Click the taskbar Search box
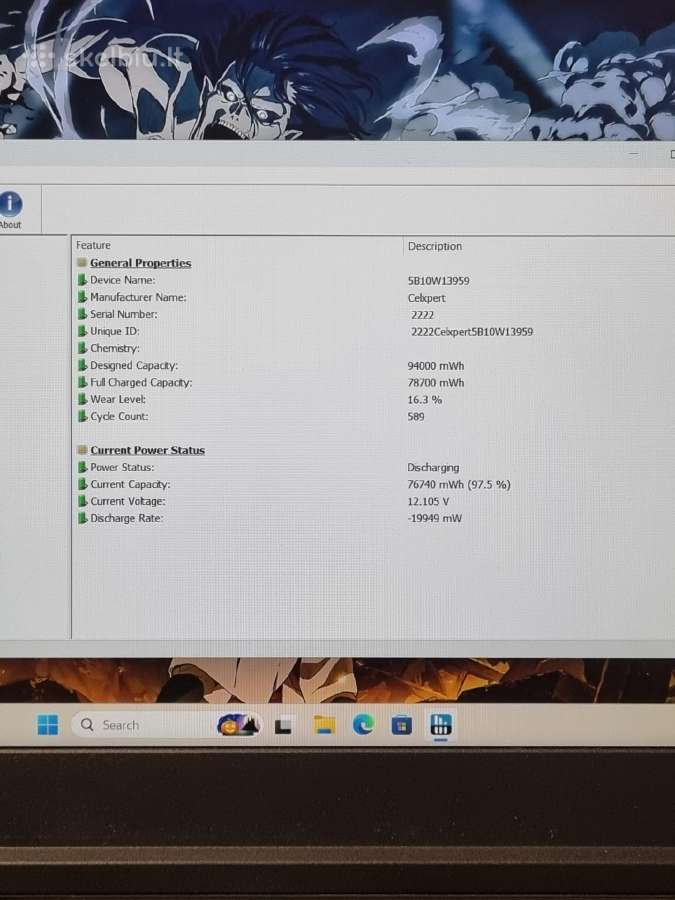 click(166, 725)
